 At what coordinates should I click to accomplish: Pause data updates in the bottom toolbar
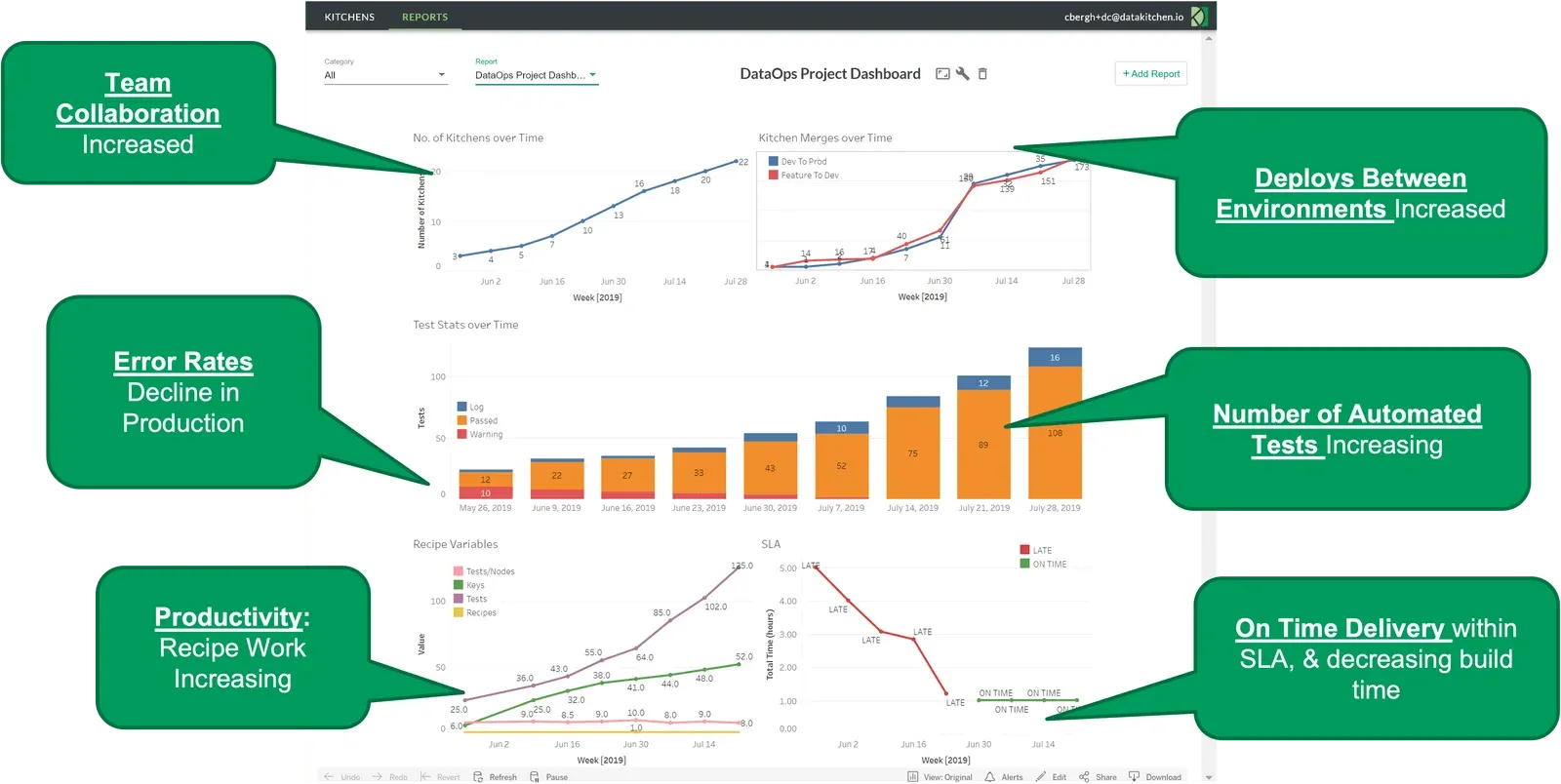click(x=548, y=777)
